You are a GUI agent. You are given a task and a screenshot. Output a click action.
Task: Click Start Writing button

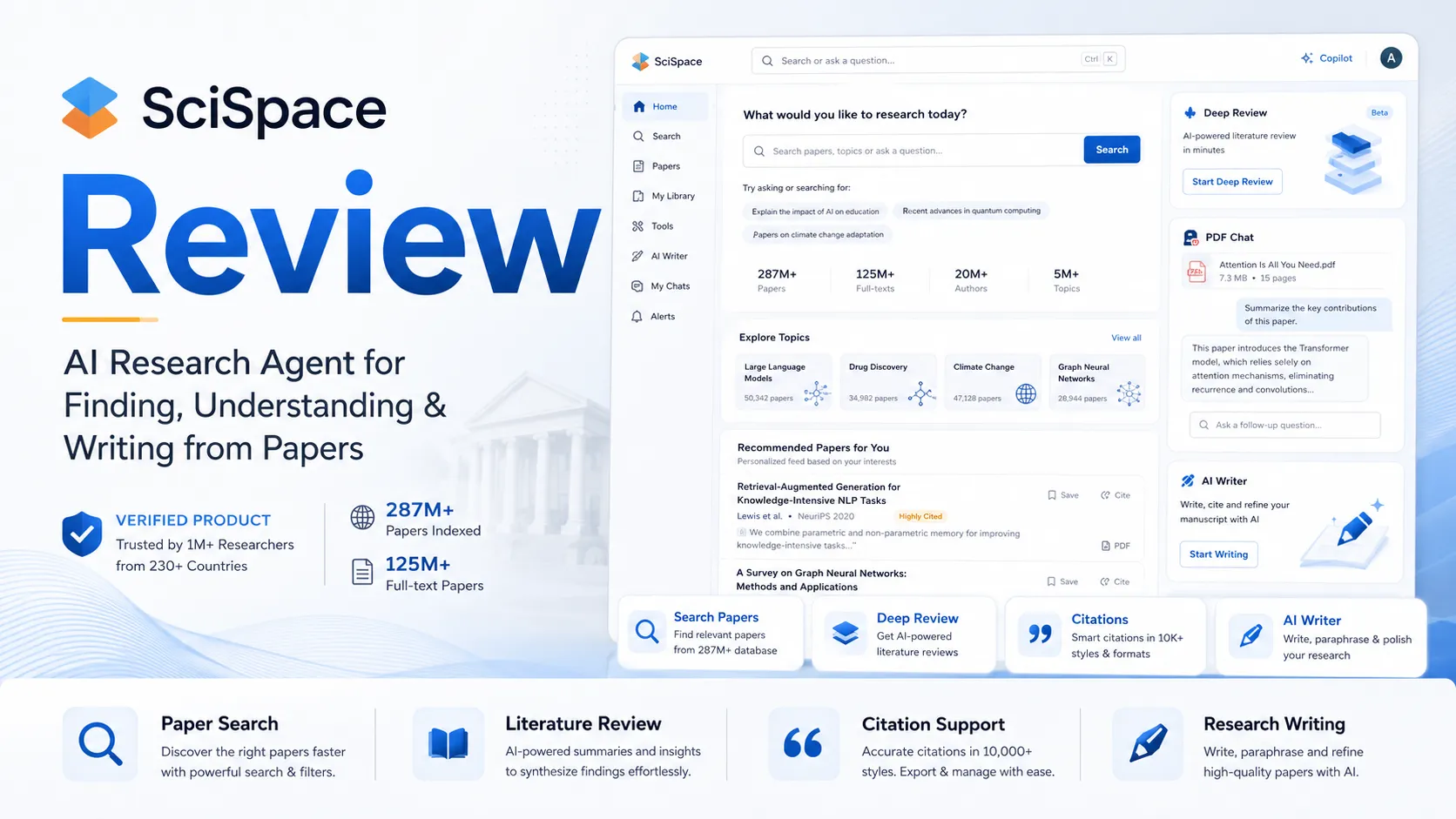pyautogui.click(x=1218, y=554)
